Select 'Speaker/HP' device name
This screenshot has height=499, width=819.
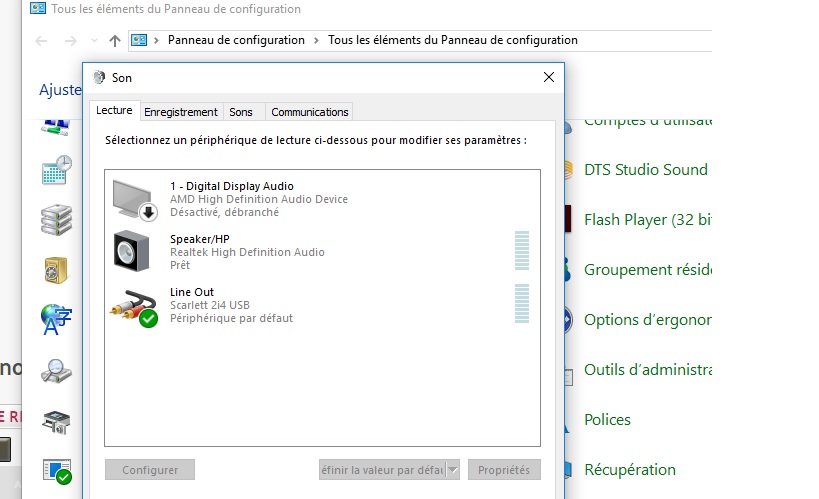pyautogui.click(x=200, y=239)
